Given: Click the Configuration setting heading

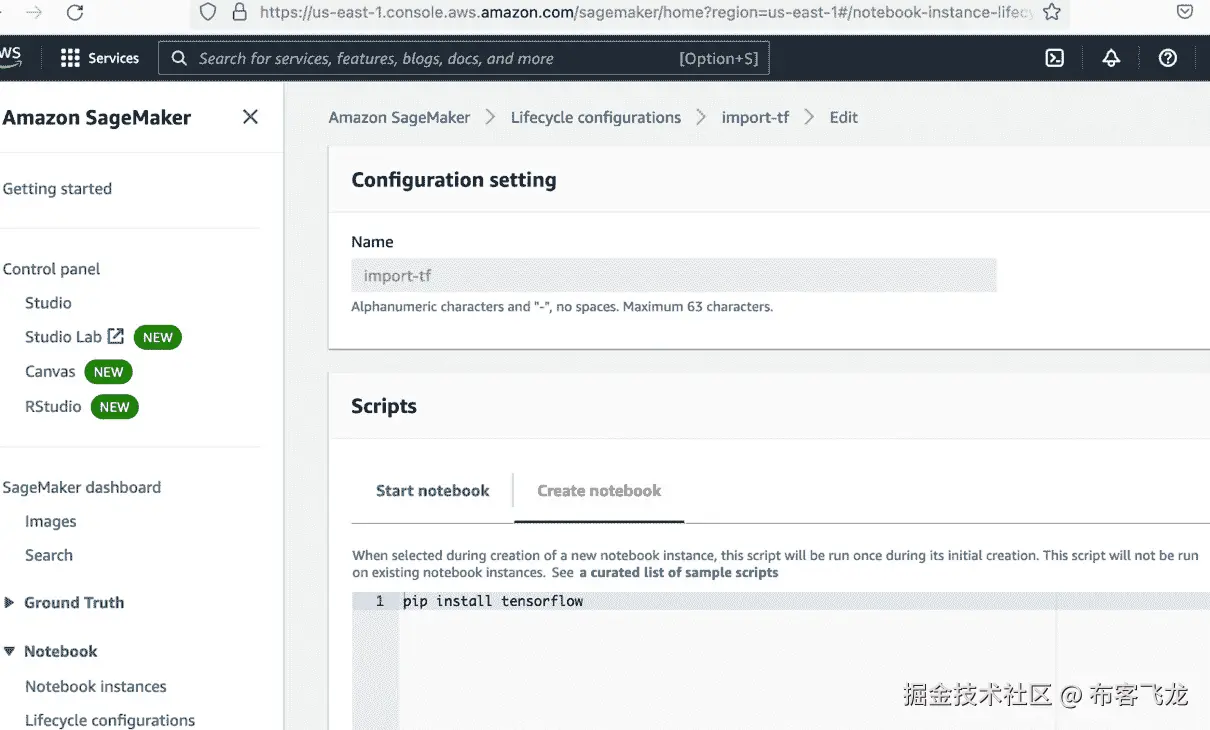Looking at the screenshot, I should (x=454, y=180).
